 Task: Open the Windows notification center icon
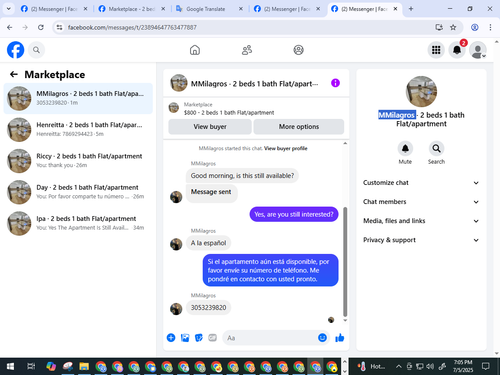coord(486,367)
